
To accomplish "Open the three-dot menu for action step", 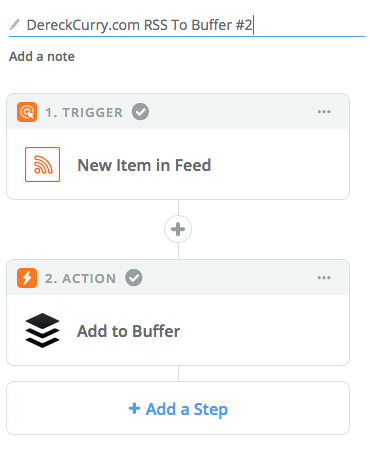I will point(324,278).
